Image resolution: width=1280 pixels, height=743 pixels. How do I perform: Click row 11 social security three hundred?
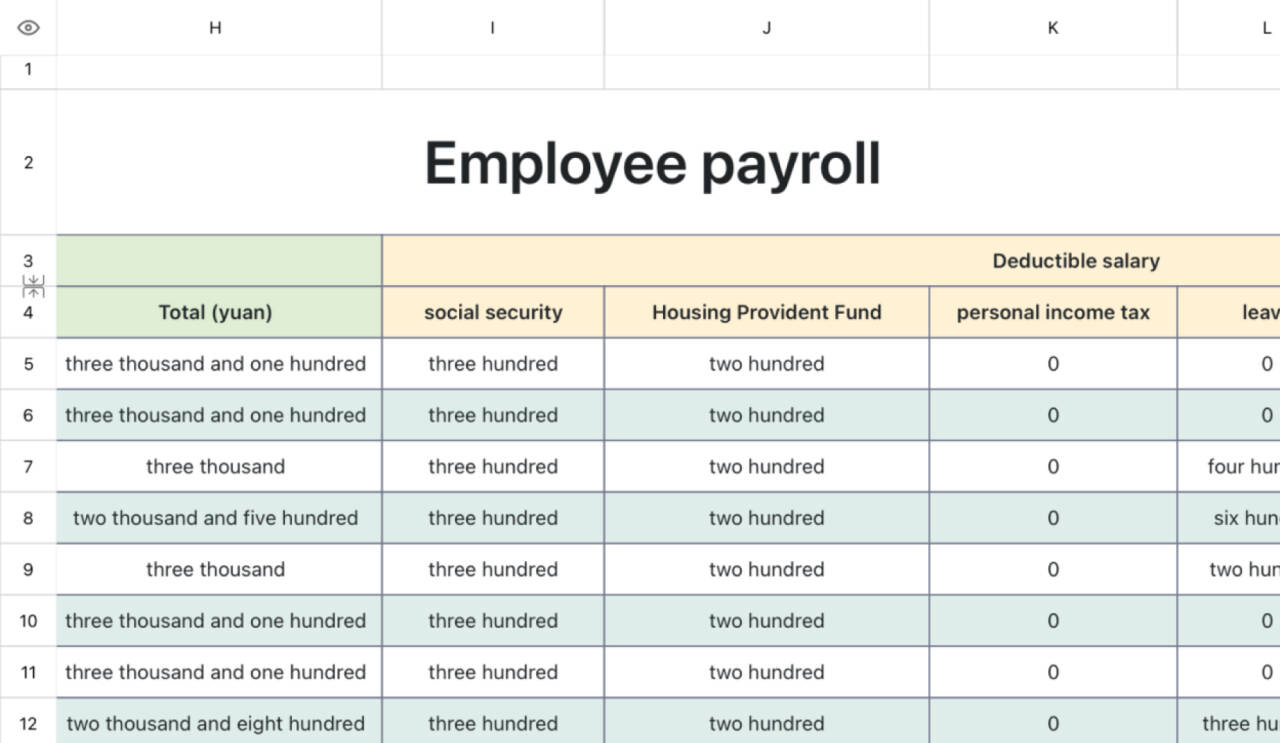pyautogui.click(x=493, y=672)
